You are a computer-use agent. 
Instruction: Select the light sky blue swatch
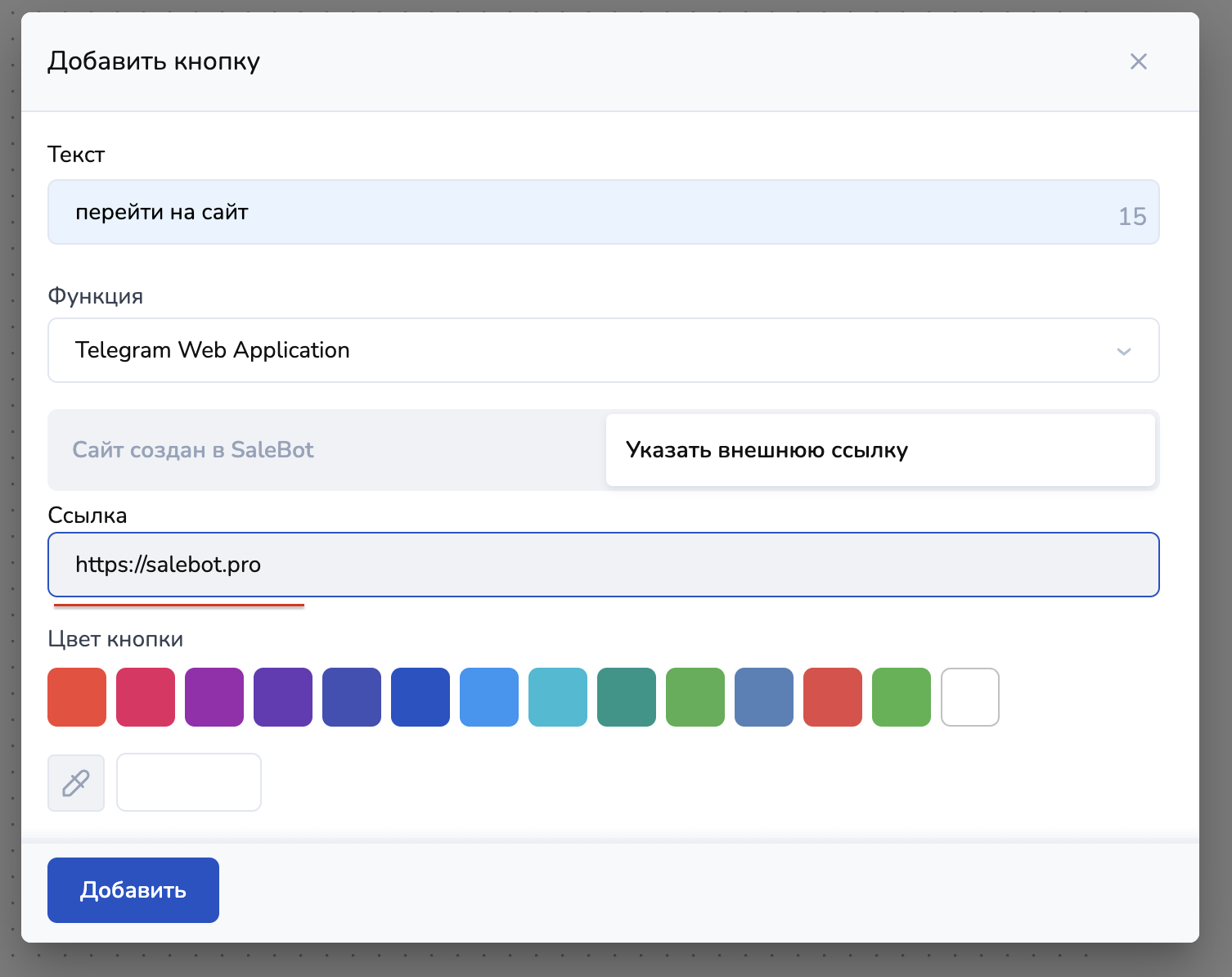(x=489, y=697)
